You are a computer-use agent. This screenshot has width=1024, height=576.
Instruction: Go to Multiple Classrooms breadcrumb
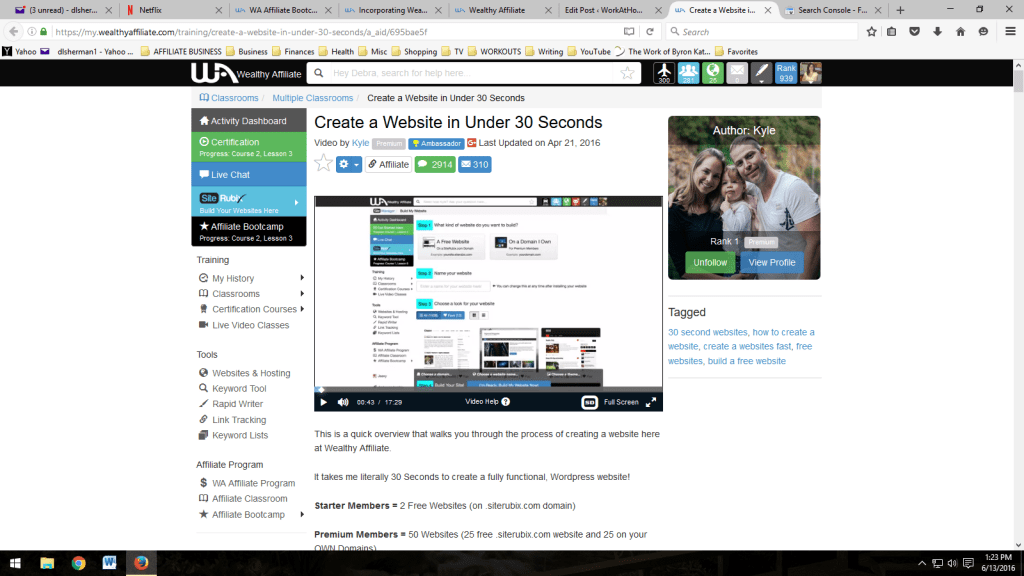click(312, 98)
